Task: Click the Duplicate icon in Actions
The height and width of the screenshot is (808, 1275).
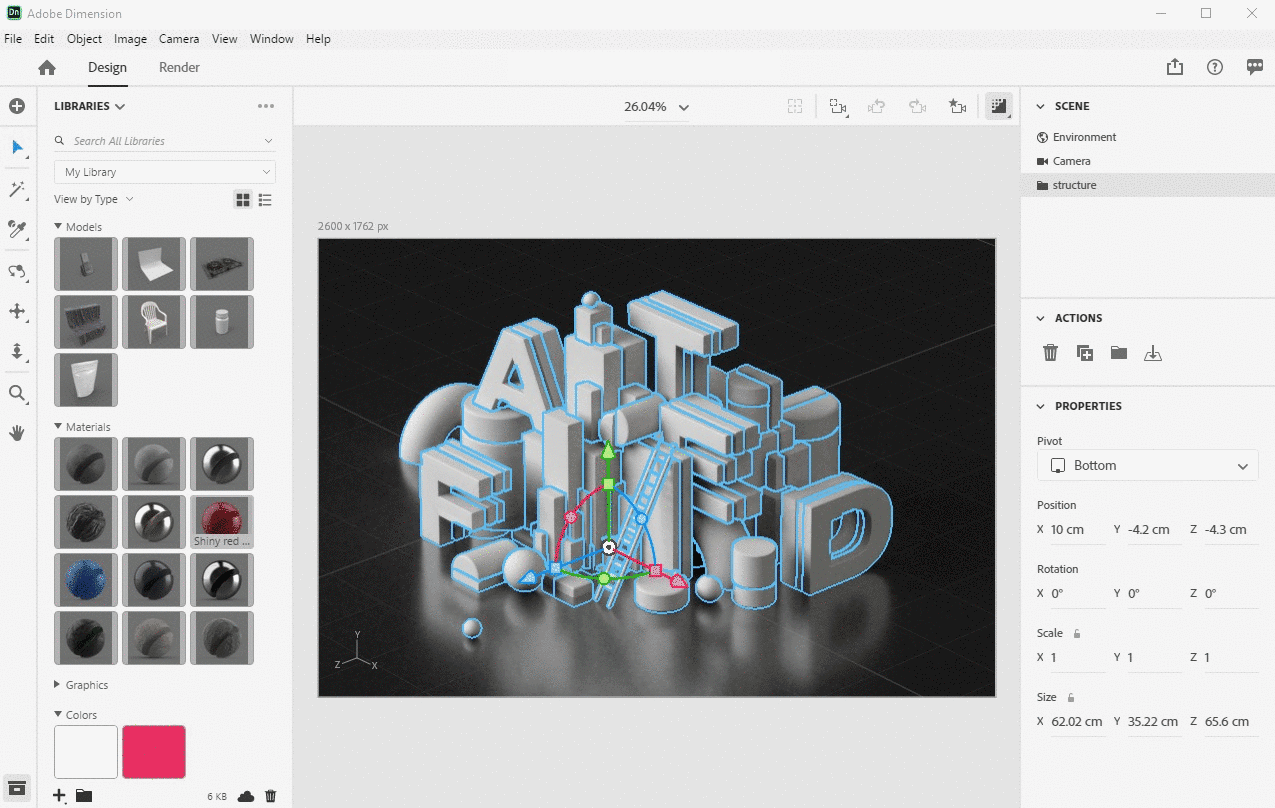Action: click(1085, 353)
